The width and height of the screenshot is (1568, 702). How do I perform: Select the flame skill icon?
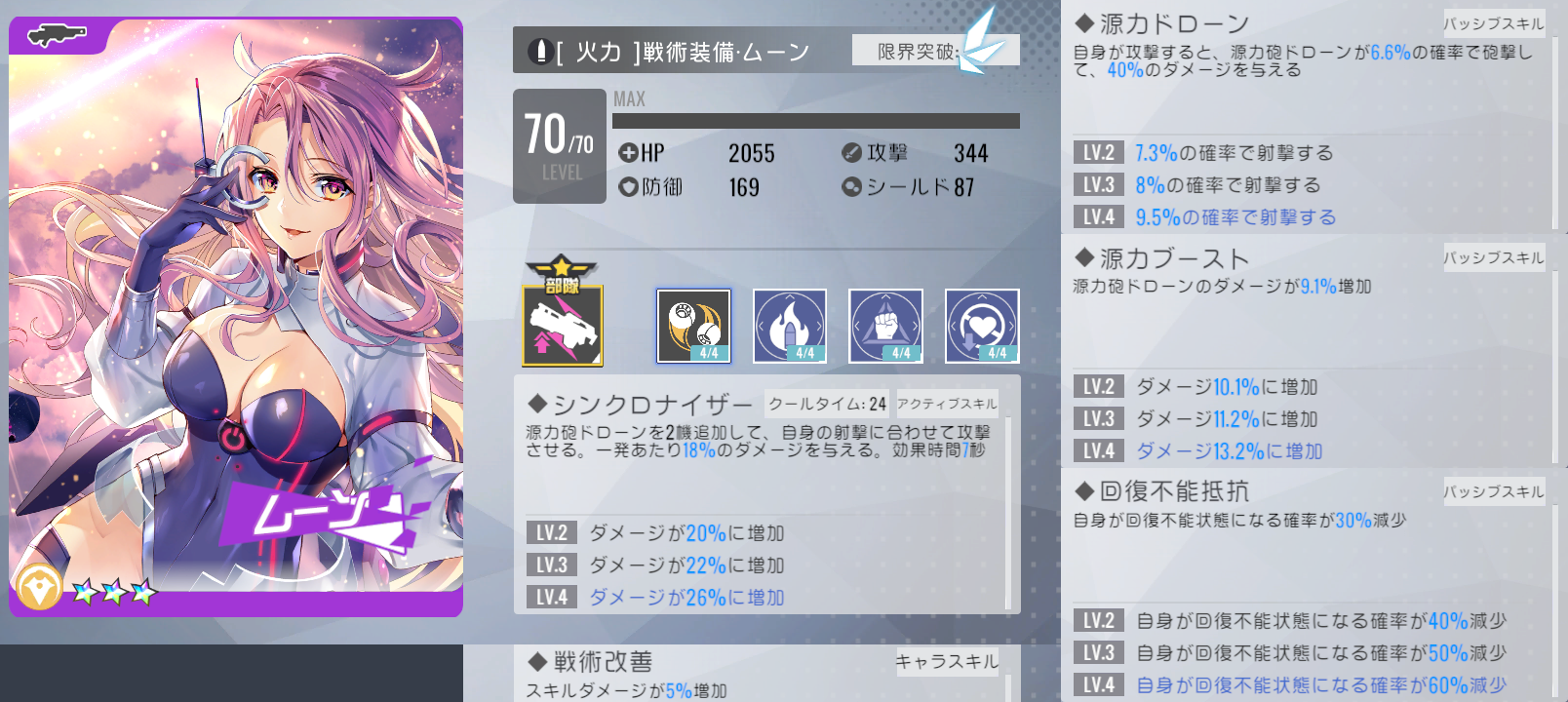pyautogui.click(x=790, y=326)
